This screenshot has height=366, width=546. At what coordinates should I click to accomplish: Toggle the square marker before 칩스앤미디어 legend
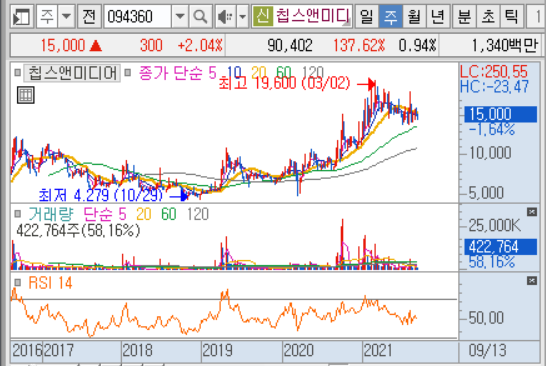click(x=17, y=73)
